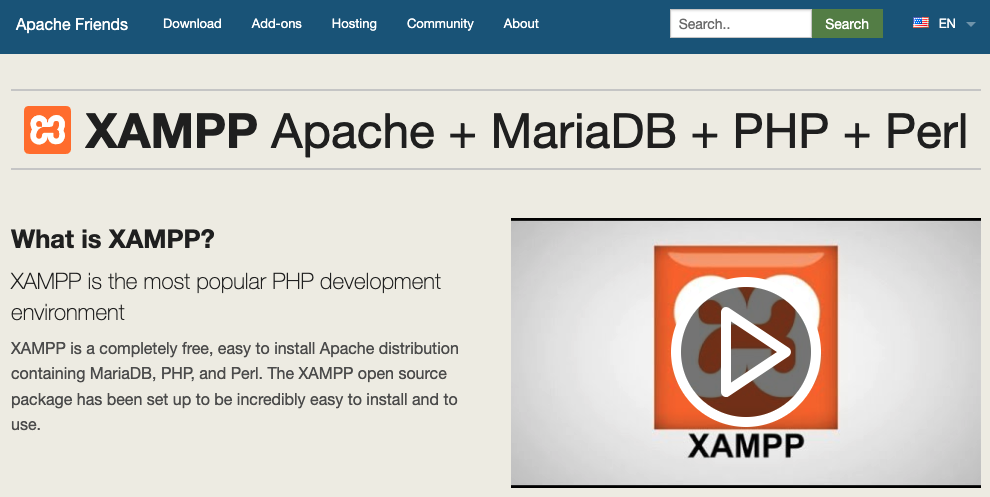
Task: Click the orange XAMPP logo beside the title
Action: tap(47, 130)
